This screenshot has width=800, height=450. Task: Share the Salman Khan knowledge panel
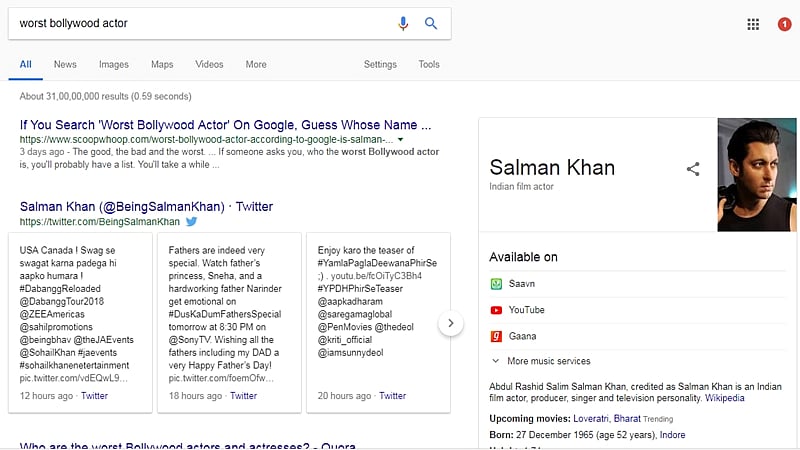693,169
